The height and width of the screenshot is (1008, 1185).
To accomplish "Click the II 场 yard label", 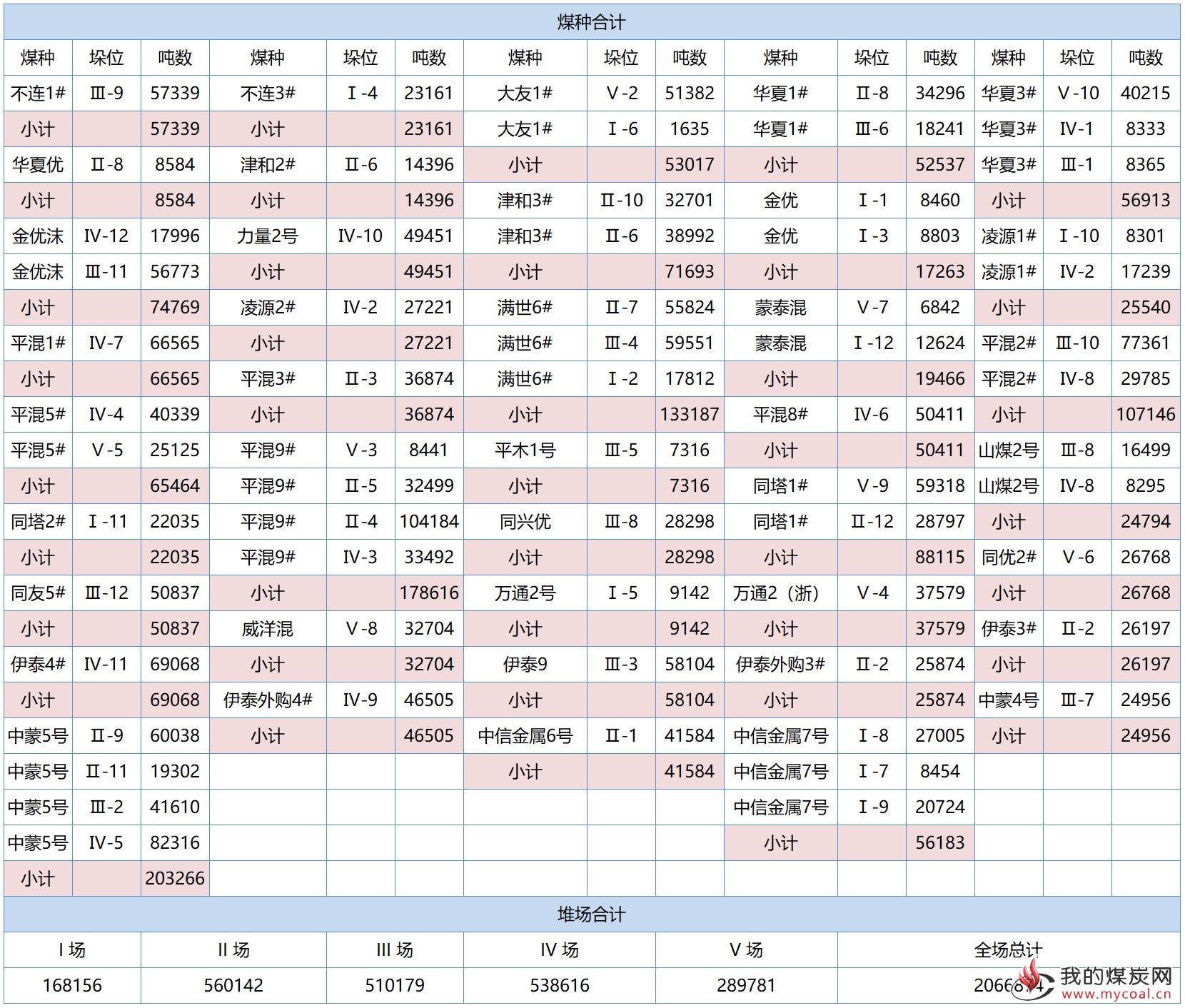I will point(233,950).
